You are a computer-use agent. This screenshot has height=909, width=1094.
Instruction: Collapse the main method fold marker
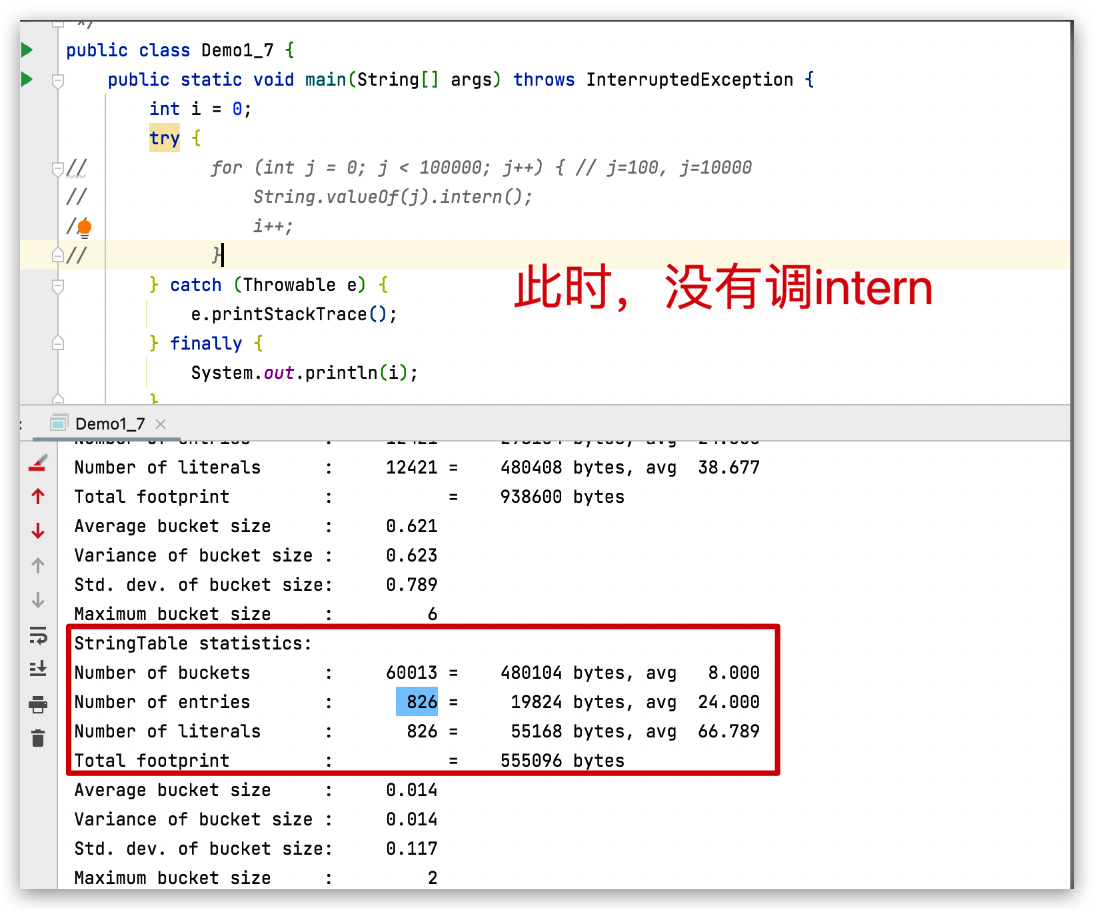(58, 80)
